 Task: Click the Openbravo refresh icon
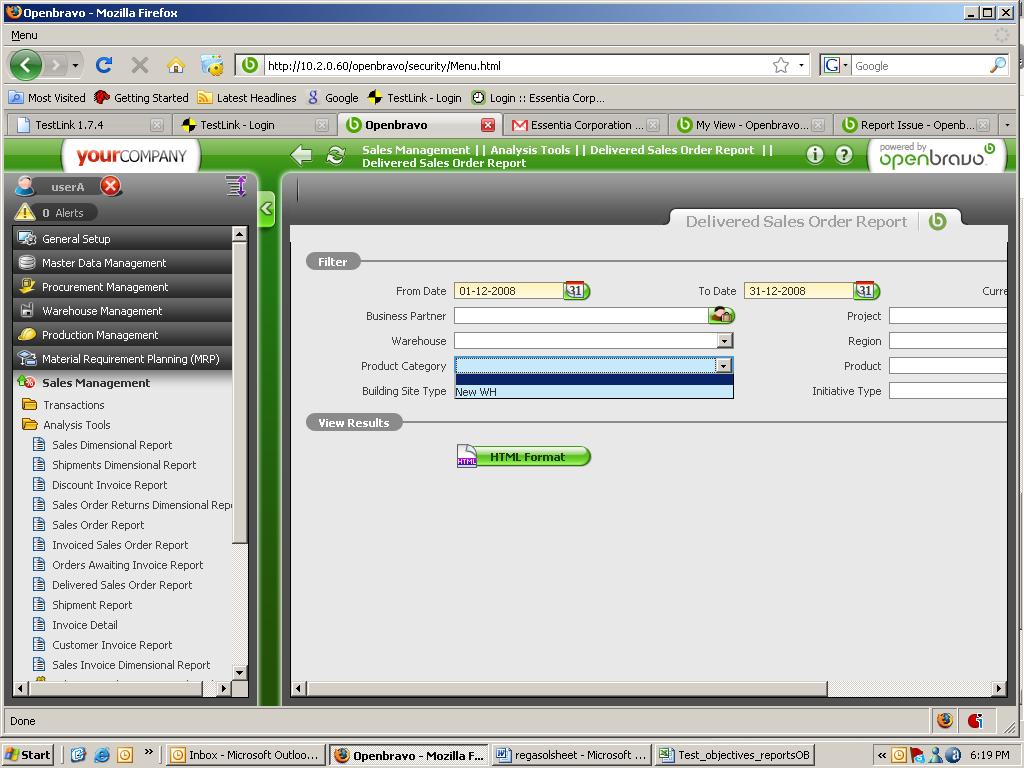coord(335,155)
